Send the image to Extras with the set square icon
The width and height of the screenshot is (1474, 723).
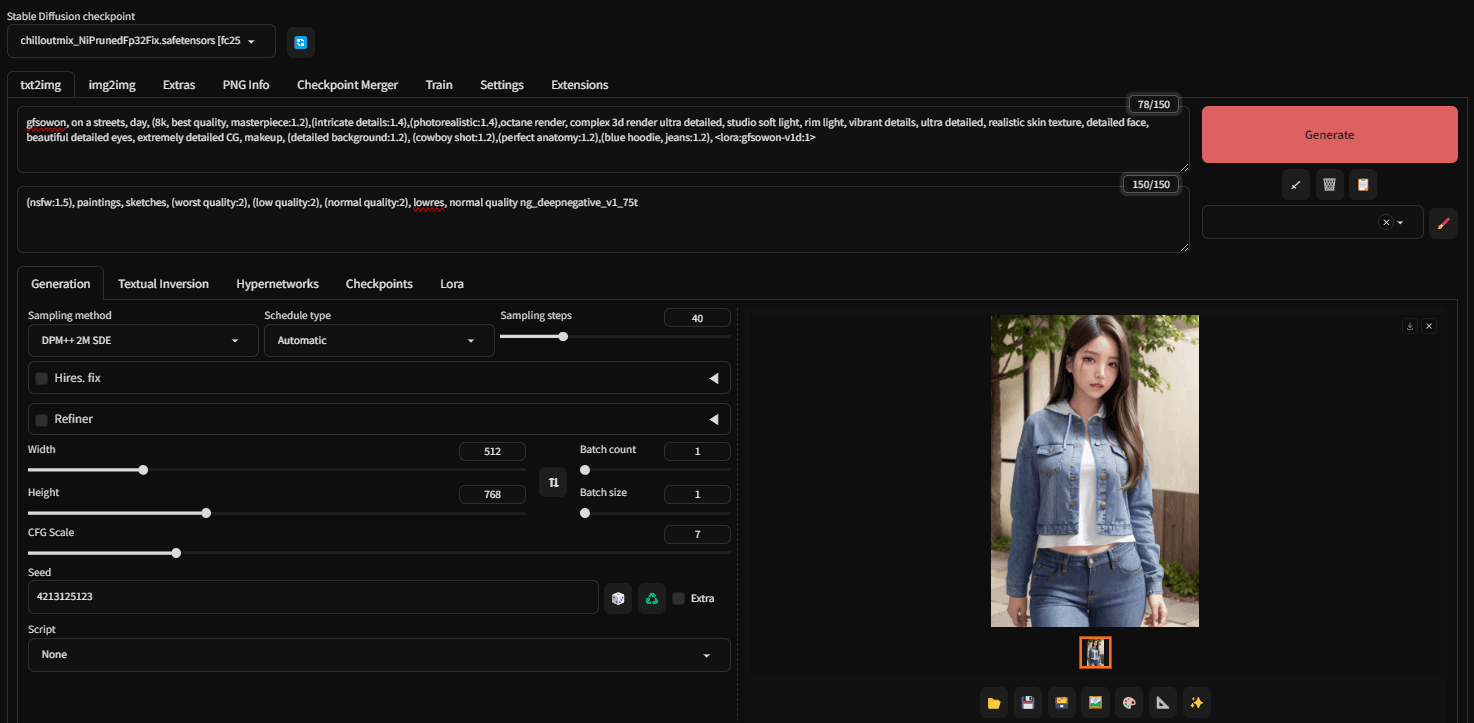pyautogui.click(x=1162, y=703)
